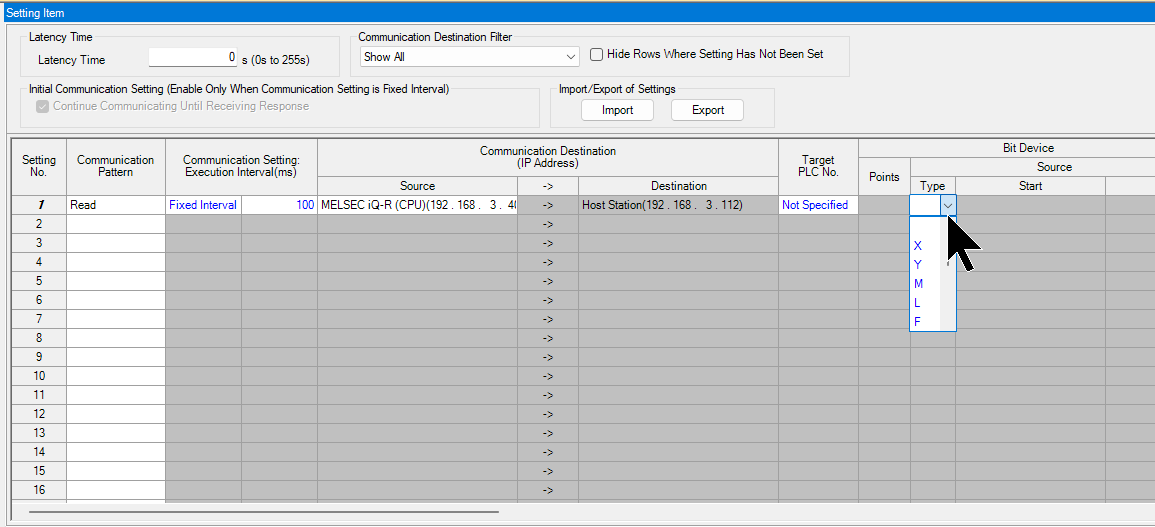Select row header number 10

[x=39, y=376]
